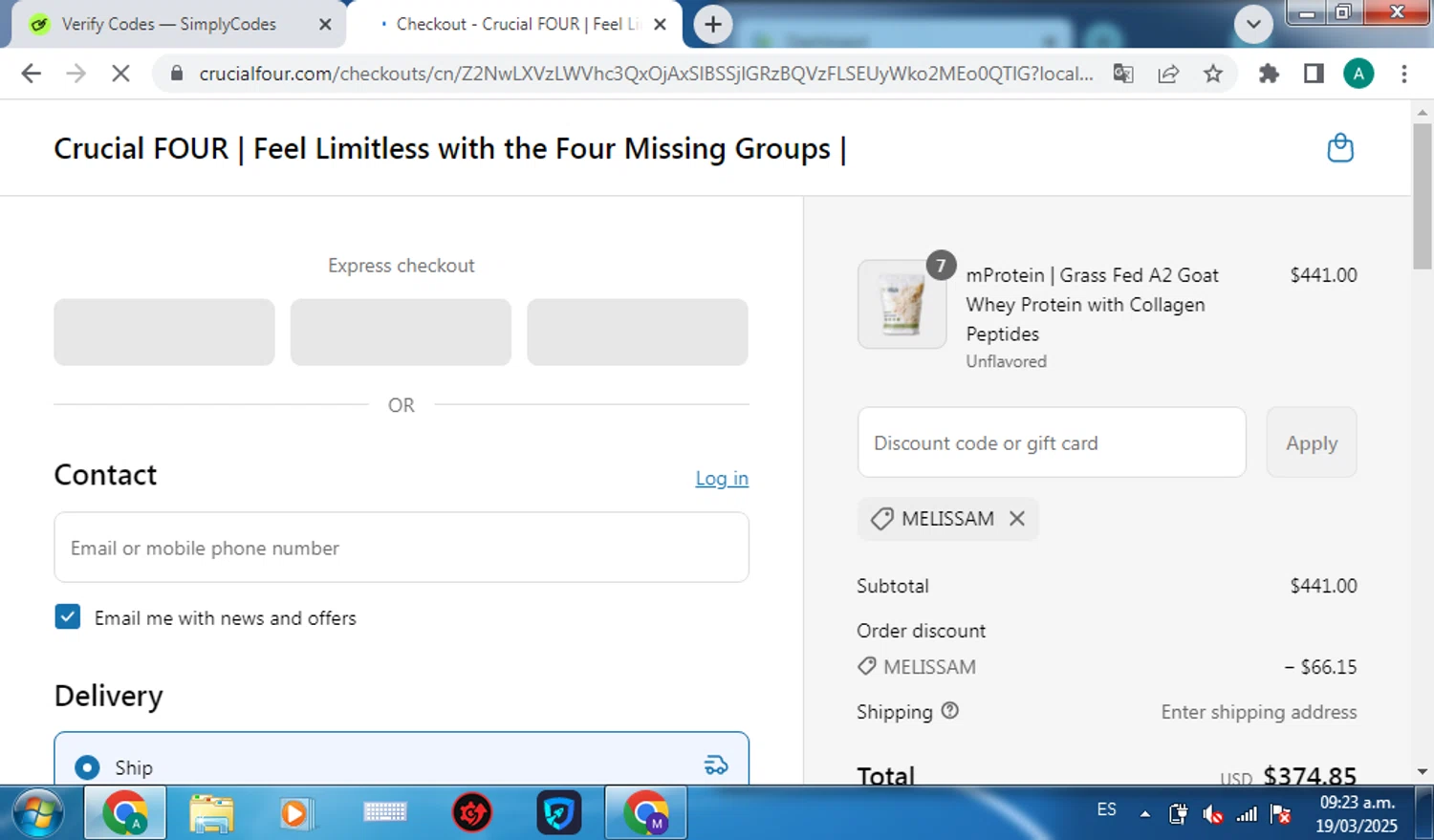
Task: Open the Action Center flag icon
Action: [1281, 814]
